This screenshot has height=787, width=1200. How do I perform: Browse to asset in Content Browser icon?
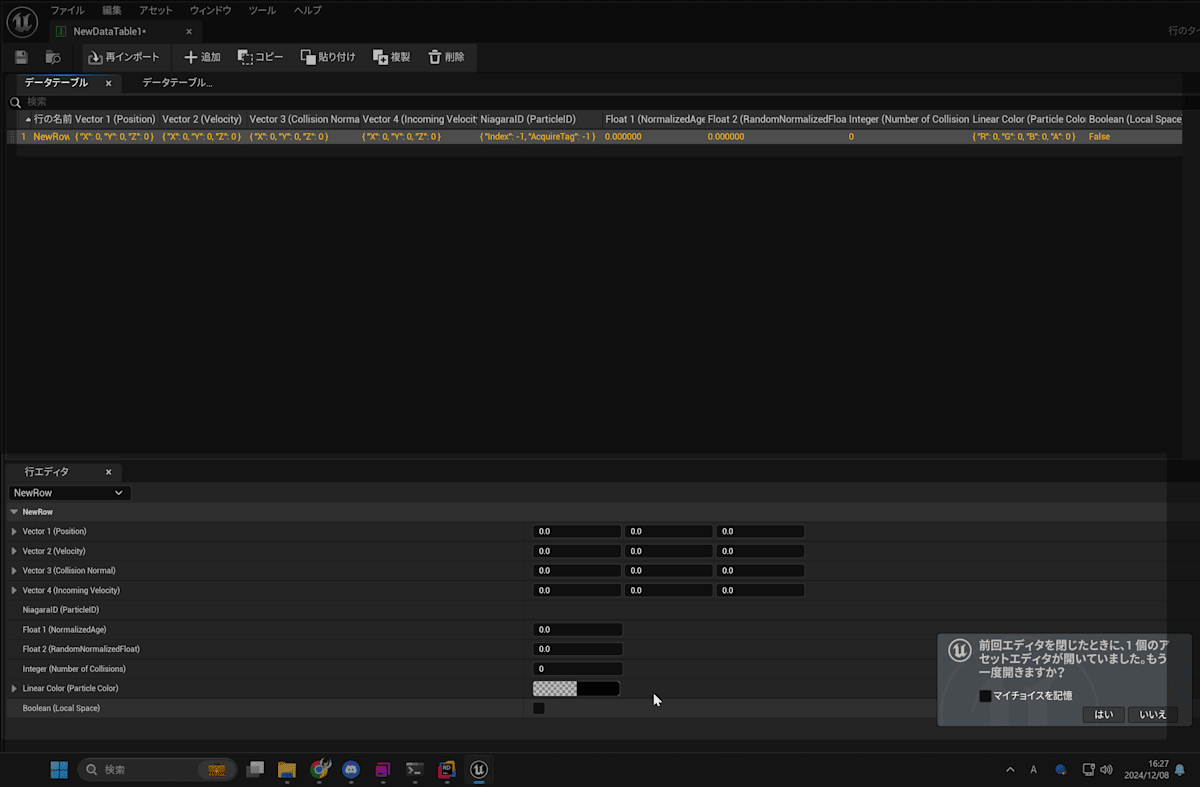click(53, 58)
